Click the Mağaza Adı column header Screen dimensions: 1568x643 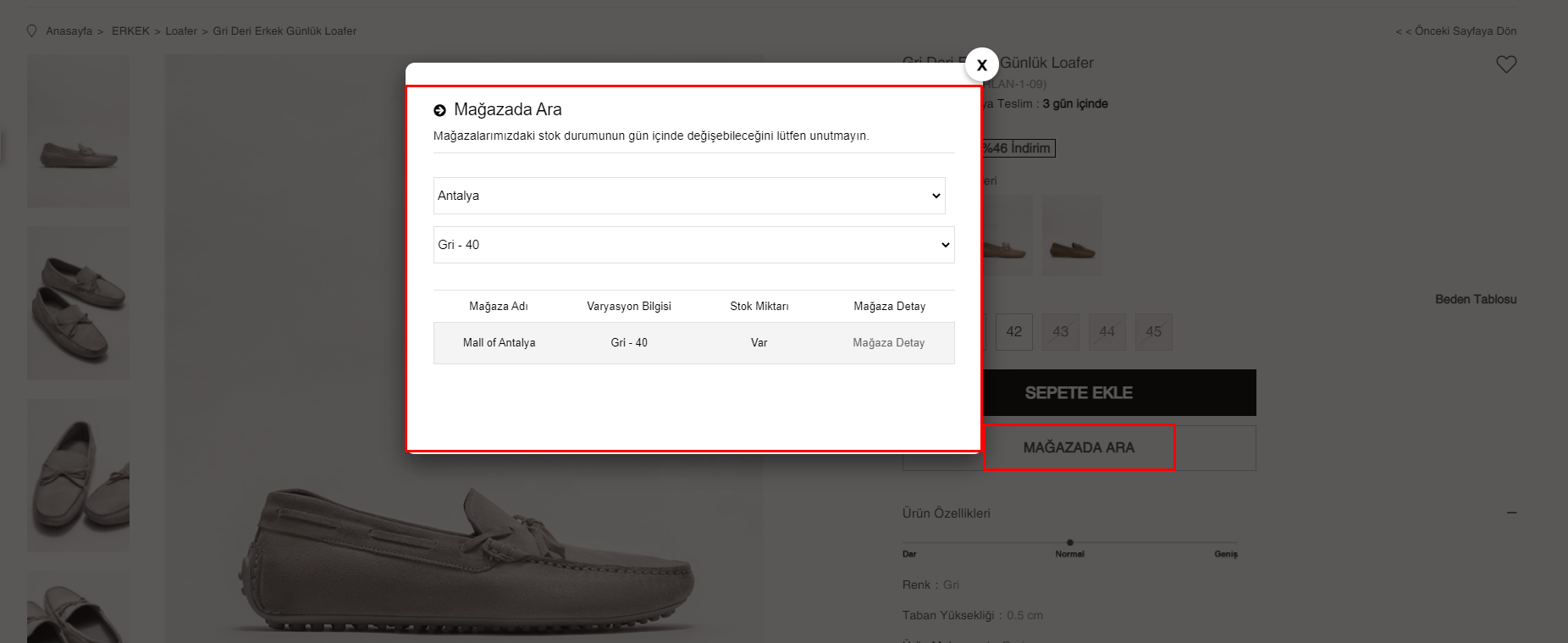click(x=499, y=307)
